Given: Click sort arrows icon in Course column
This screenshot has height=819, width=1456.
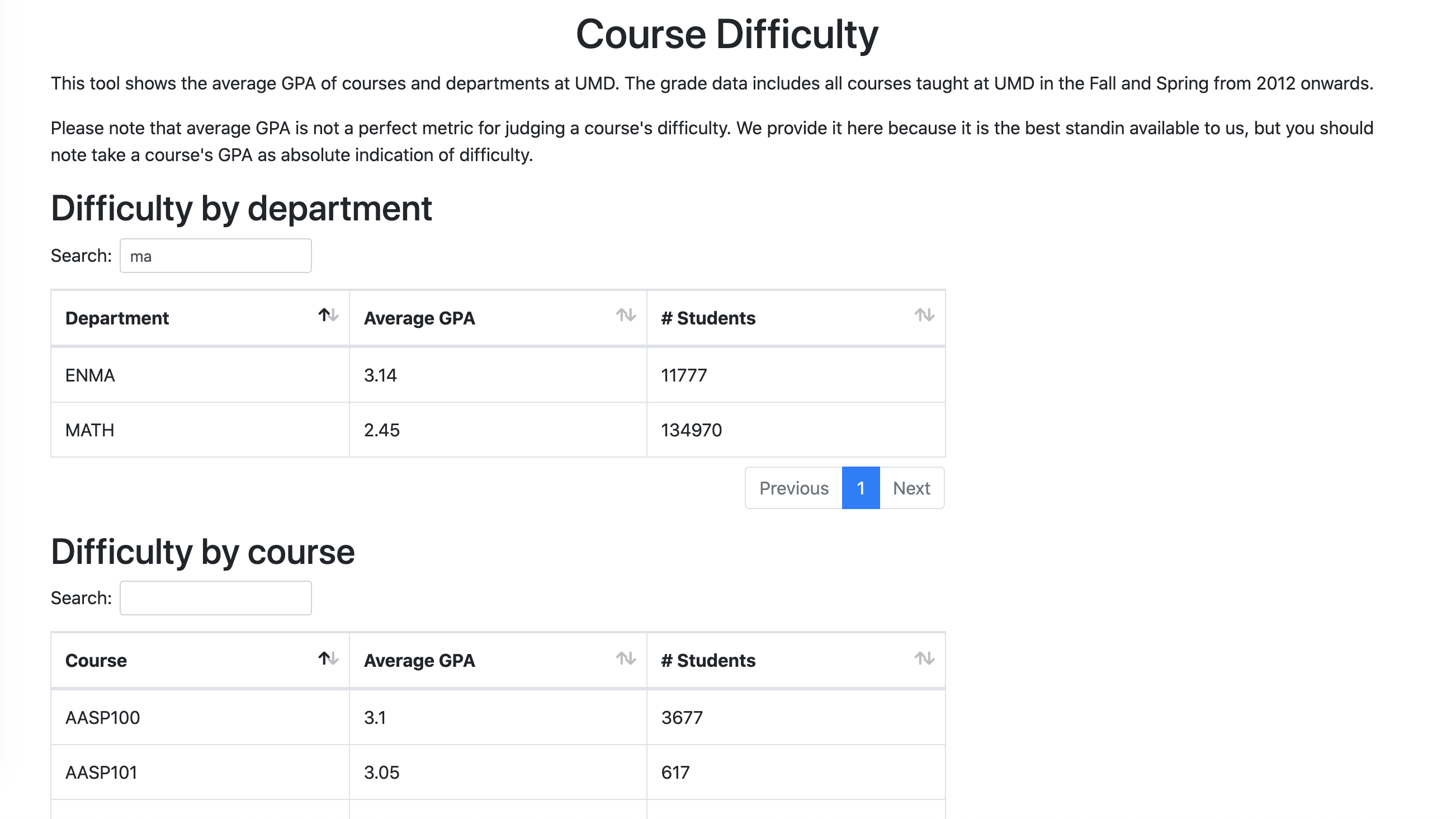Looking at the screenshot, I should pos(328,658).
